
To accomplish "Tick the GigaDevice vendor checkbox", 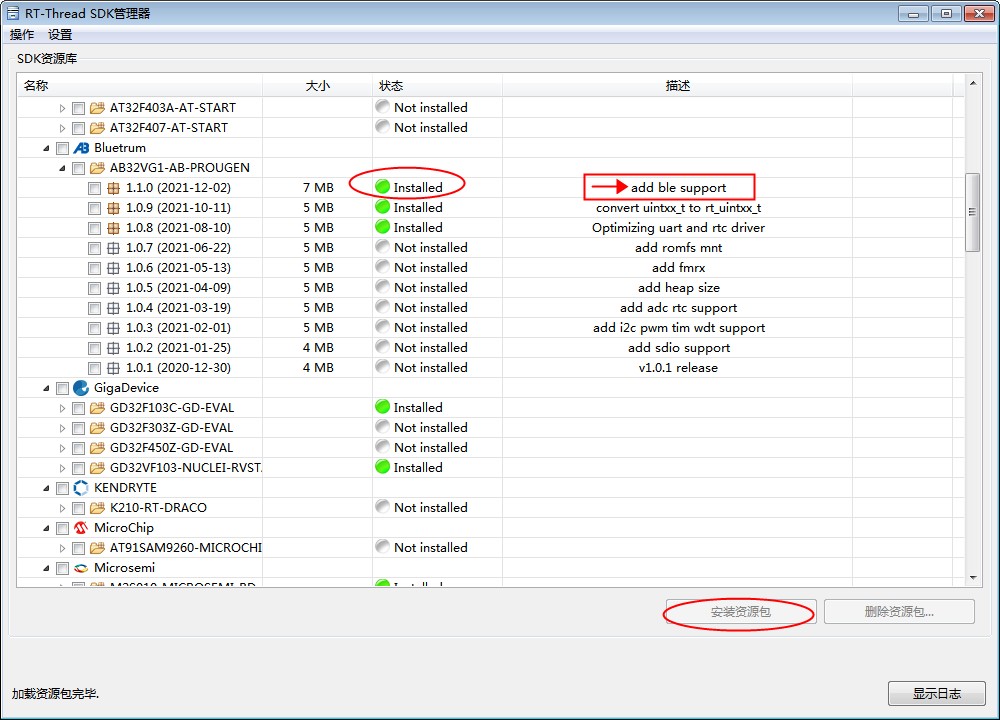I will (62, 388).
